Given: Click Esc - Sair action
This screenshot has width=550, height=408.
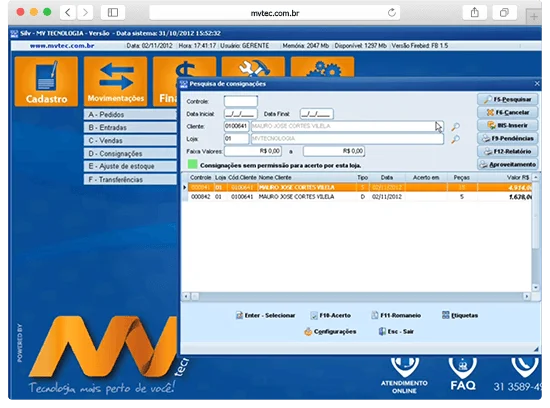Looking at the screenshot, I should pyautogui.click(x=396, y=332).
